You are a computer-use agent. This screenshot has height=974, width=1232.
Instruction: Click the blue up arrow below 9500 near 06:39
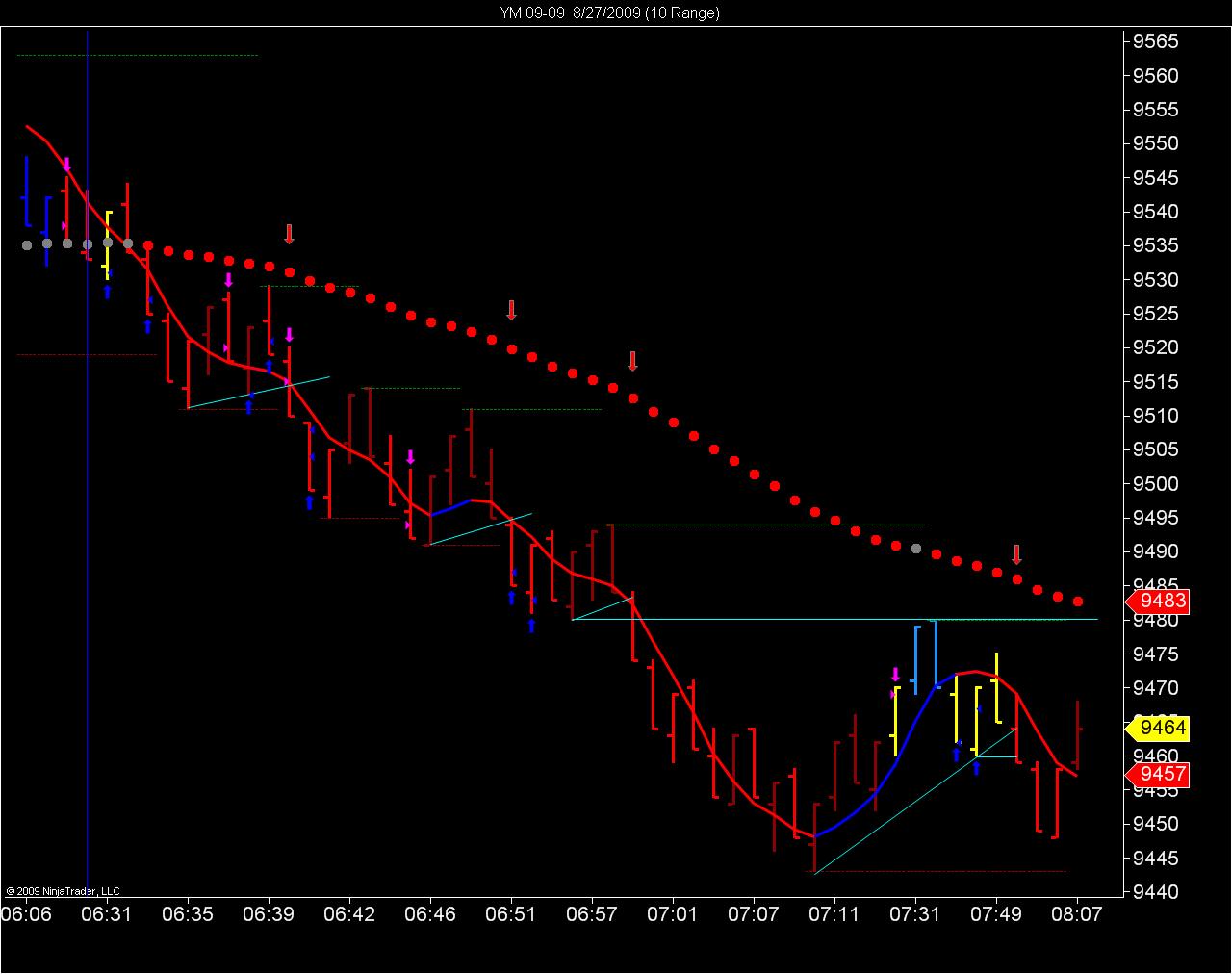coord(309,502)
